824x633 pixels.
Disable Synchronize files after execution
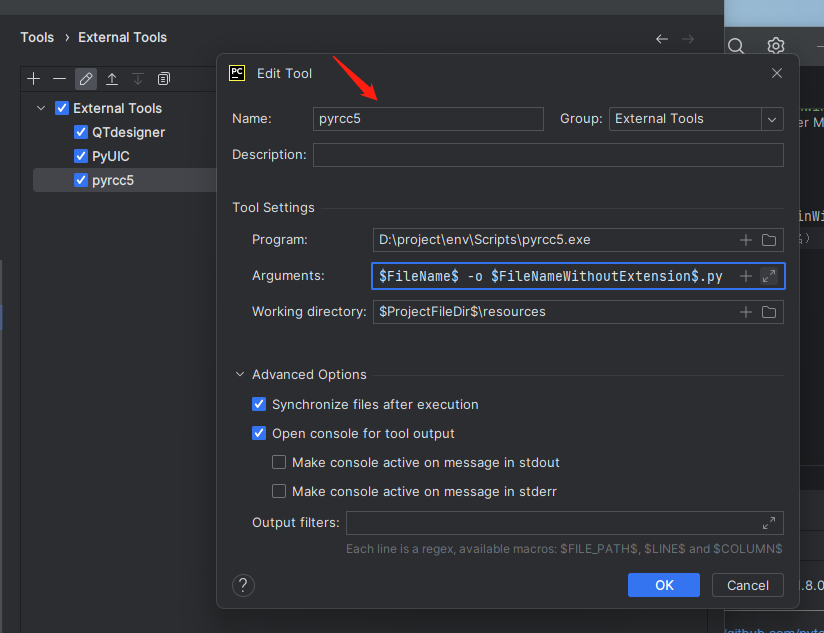tap(260, 405)
